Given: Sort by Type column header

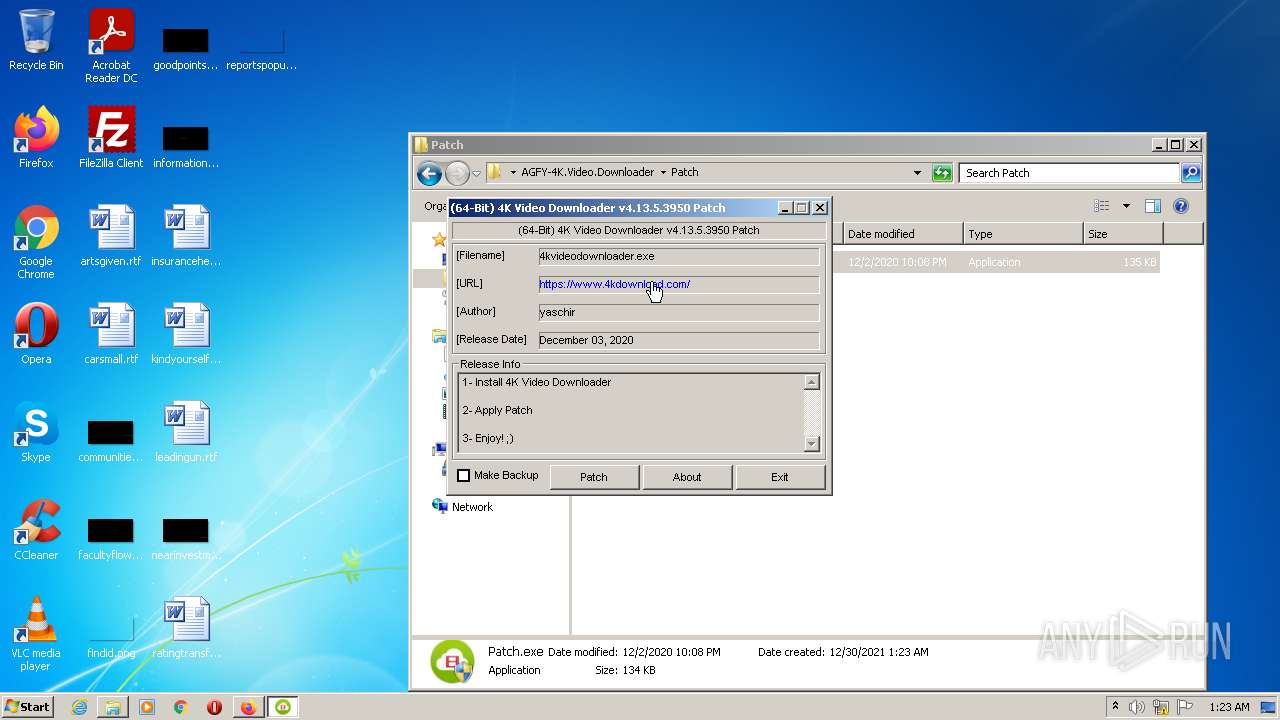Looking at the screenshot, I should click(1024, 234).
